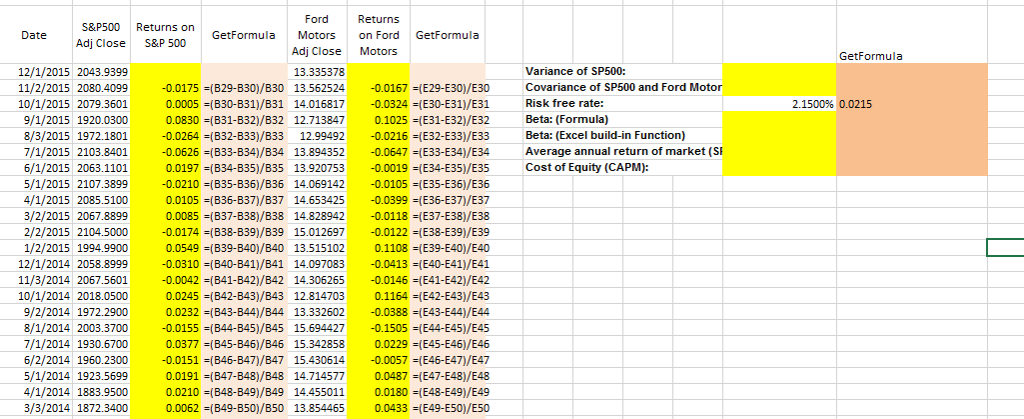Click Ford price cell 13.894352

(316, 152)
